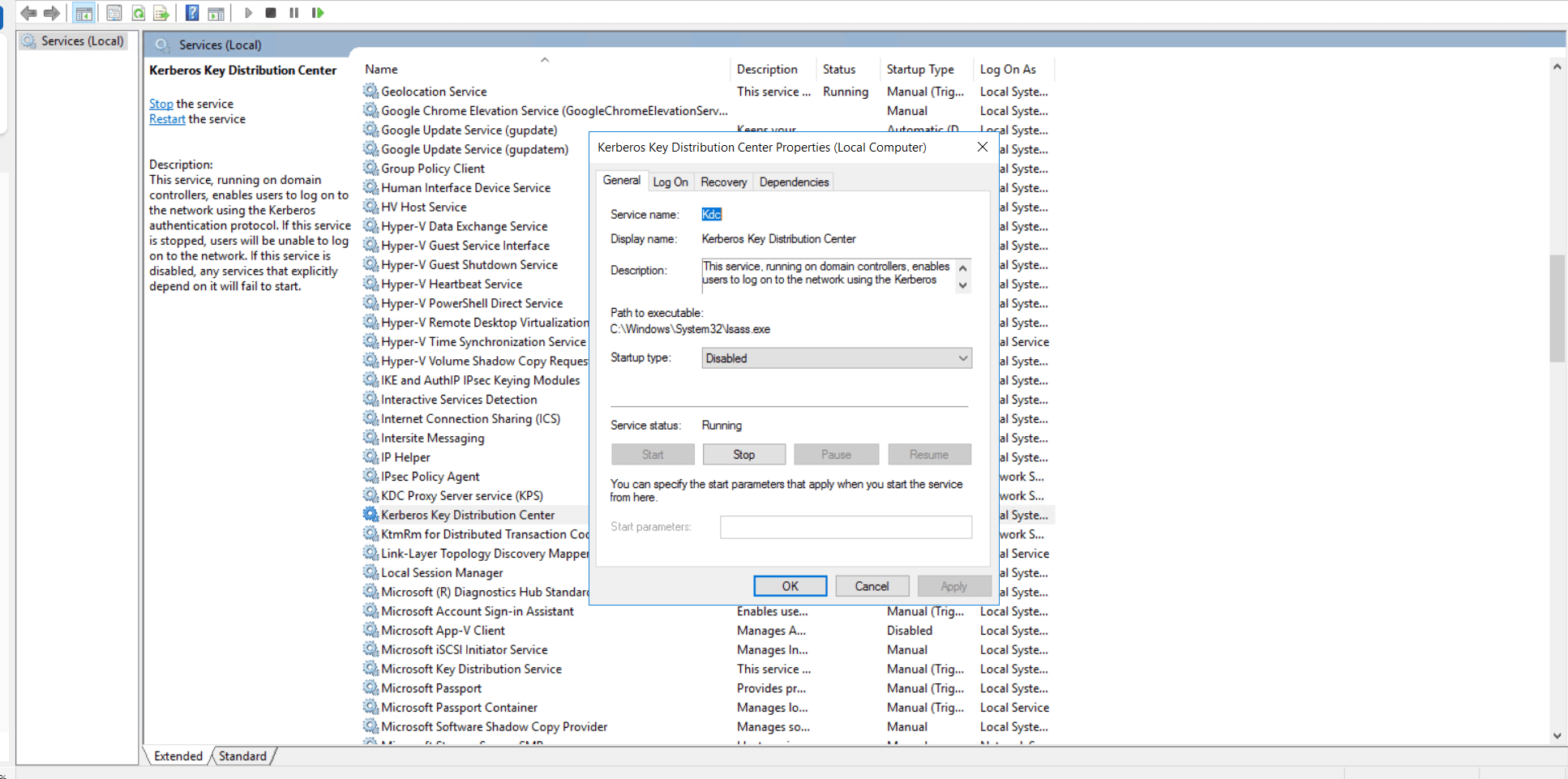This screenshot has width=1568, height=779.
Task: Click the Stop button in Properties dialog
Action: point(743,454)
